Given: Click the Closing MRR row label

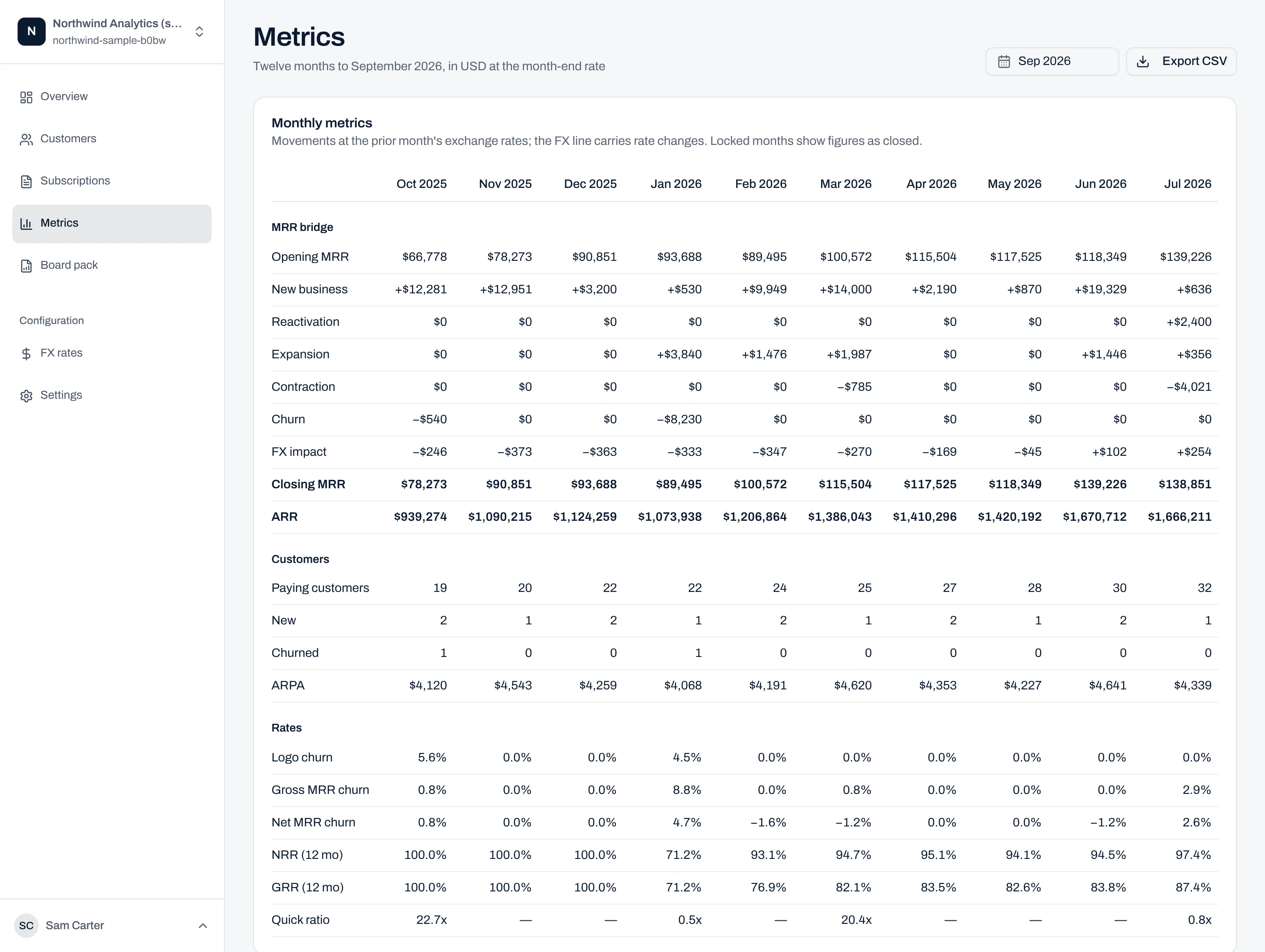Looking at the screenshot, I should tap(308, 484).
